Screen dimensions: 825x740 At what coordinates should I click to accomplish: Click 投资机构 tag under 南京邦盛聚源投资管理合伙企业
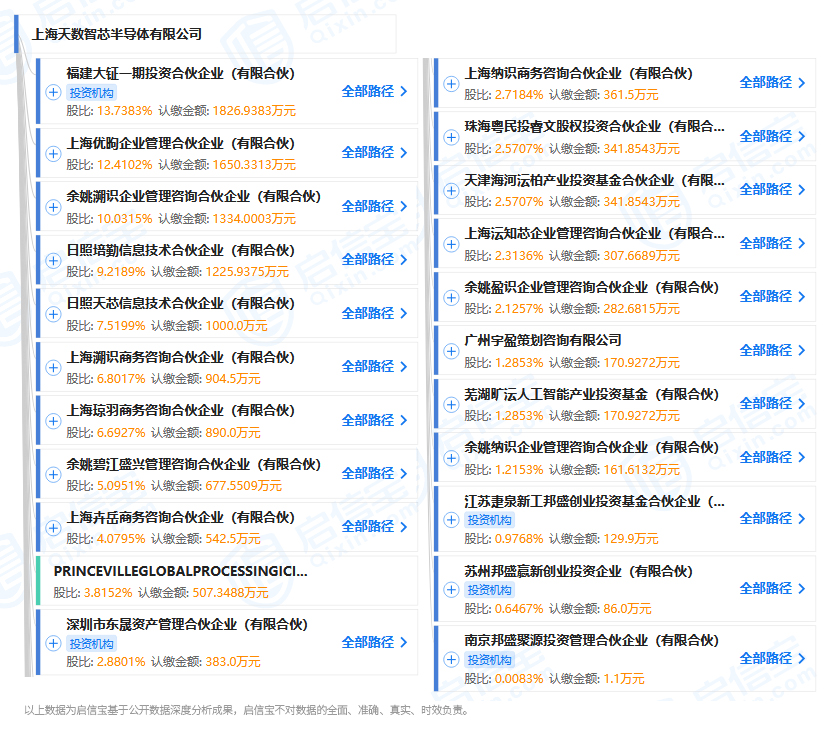coord(490,660)
